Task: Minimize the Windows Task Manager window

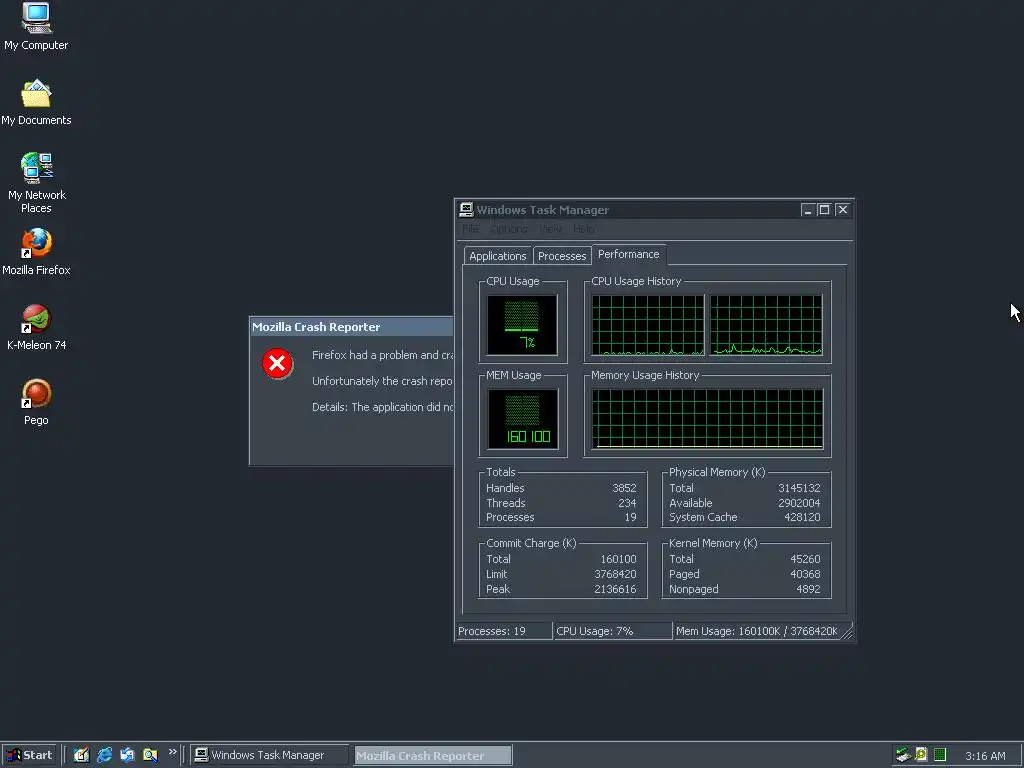Action: pos(808,210)
